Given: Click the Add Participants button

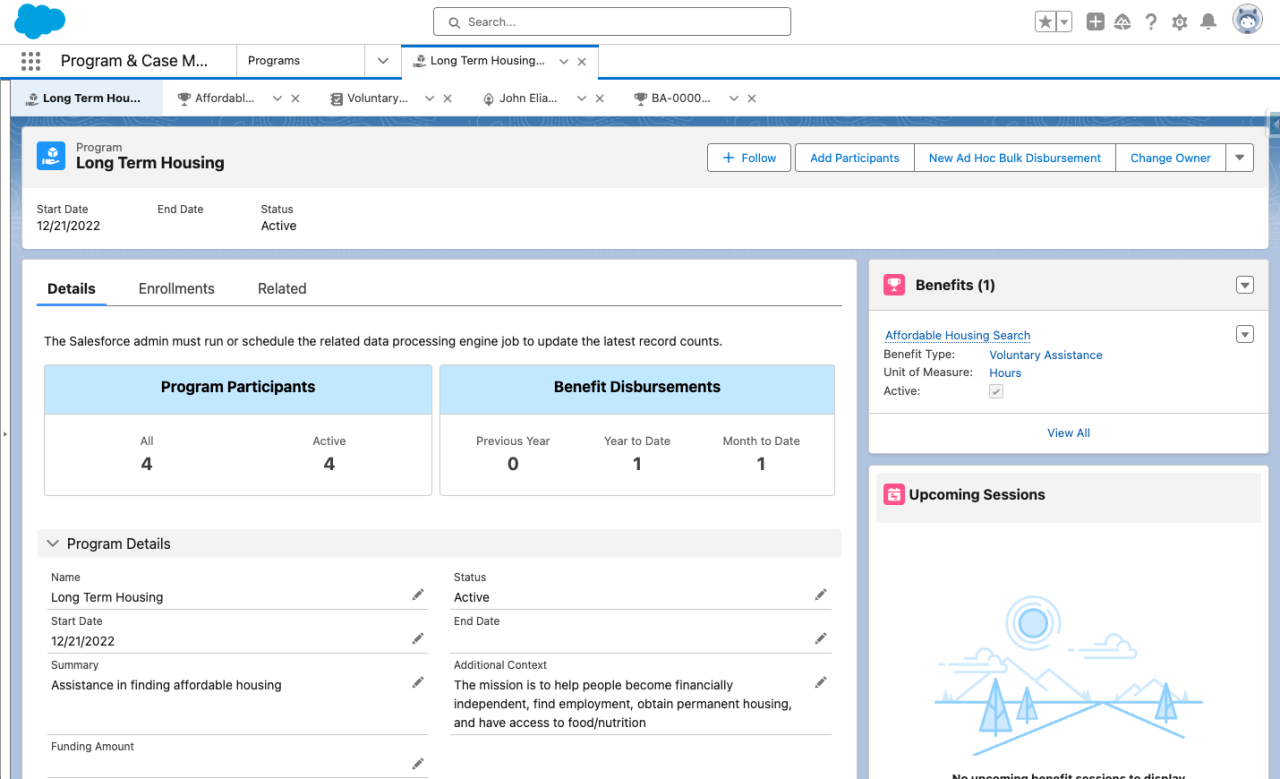Looking at the screenshot, I should coord(855,158).
